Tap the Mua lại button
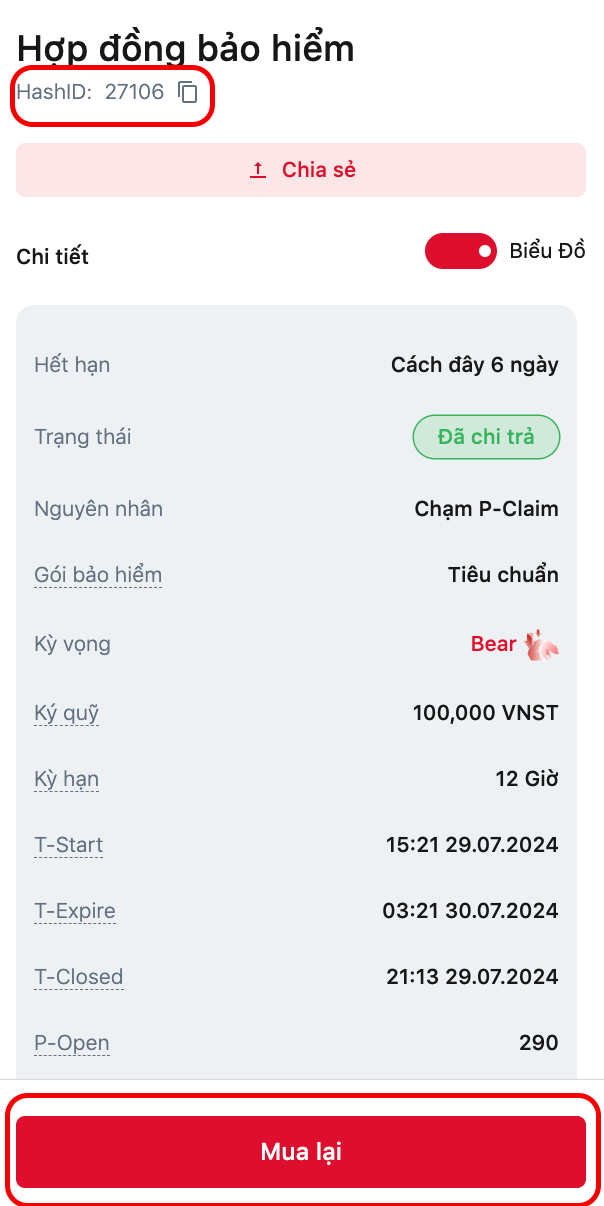 [301, 1152]
